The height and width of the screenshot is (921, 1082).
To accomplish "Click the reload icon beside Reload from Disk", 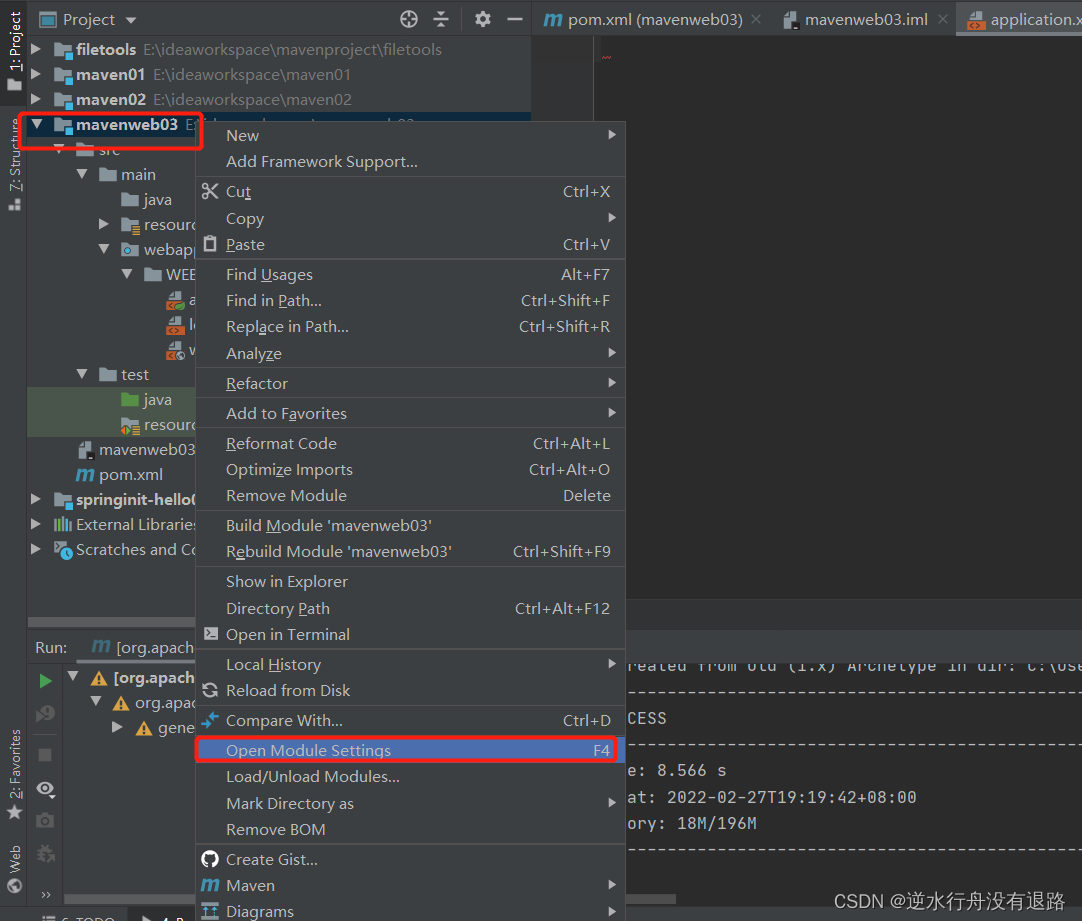I will pyautogui.click(x=210, y=690).
